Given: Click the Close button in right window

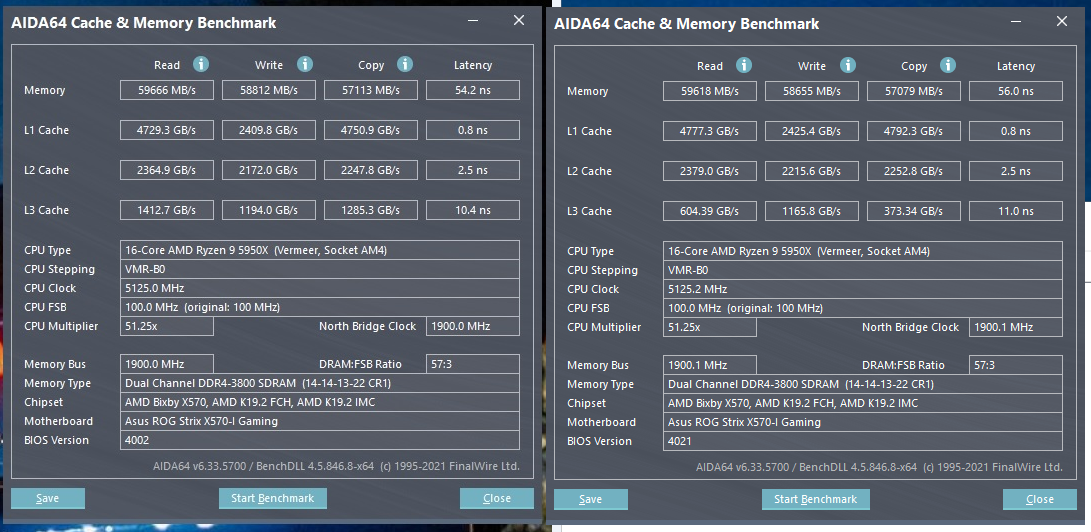Looking at the screenshot, I should tap(1040, 499).
